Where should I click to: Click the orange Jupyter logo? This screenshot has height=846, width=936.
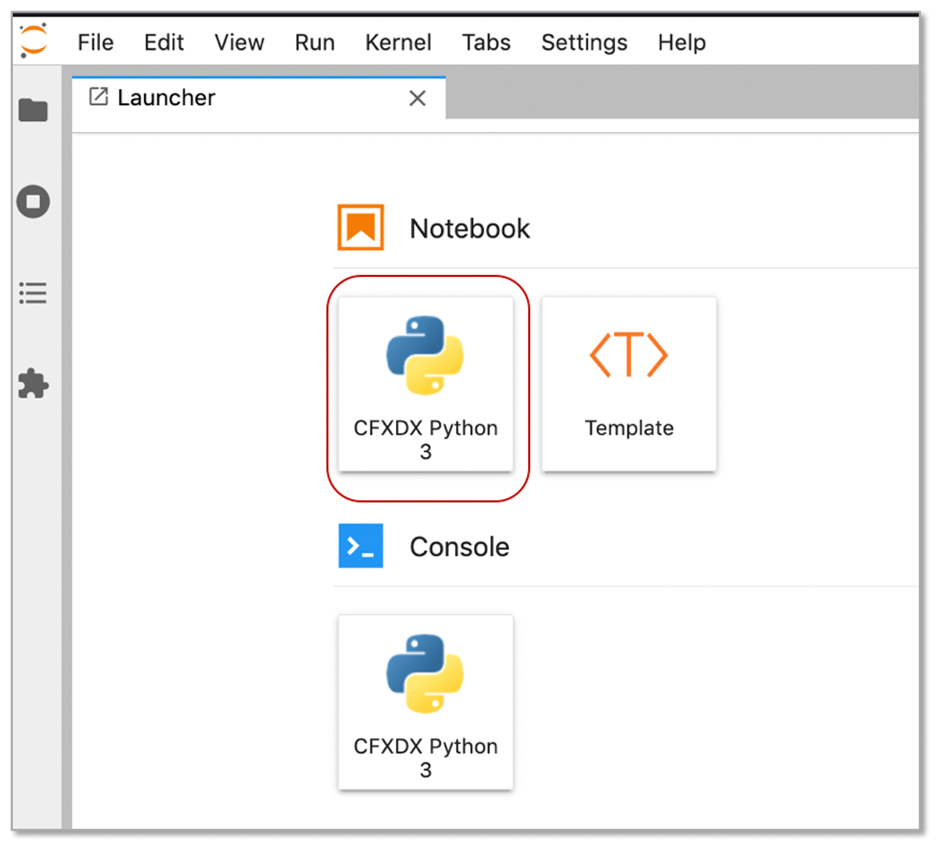pyautogui.click(x=31, y=41)
